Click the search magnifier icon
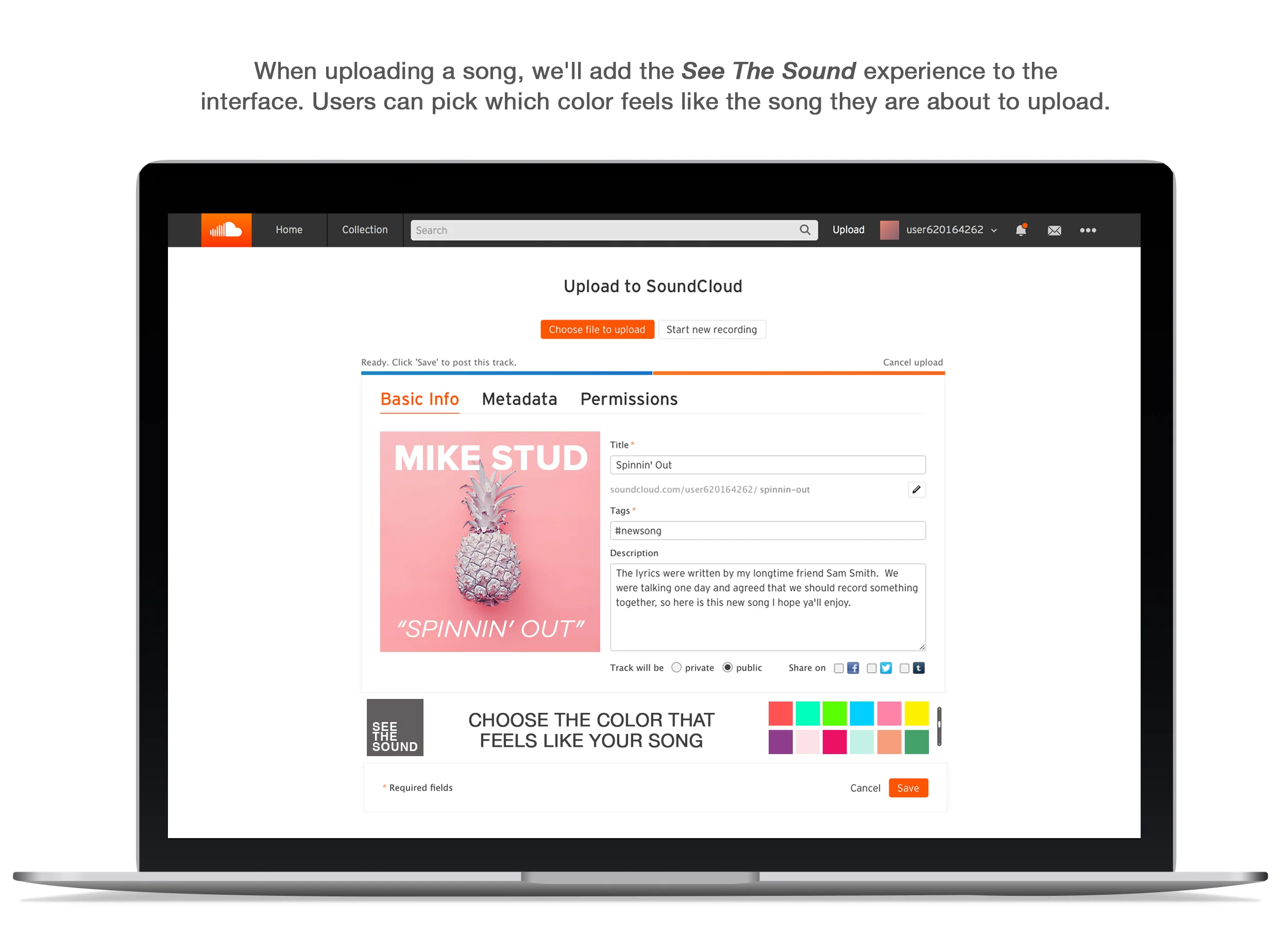The image size is (1288, 935). tap(805, 230)
